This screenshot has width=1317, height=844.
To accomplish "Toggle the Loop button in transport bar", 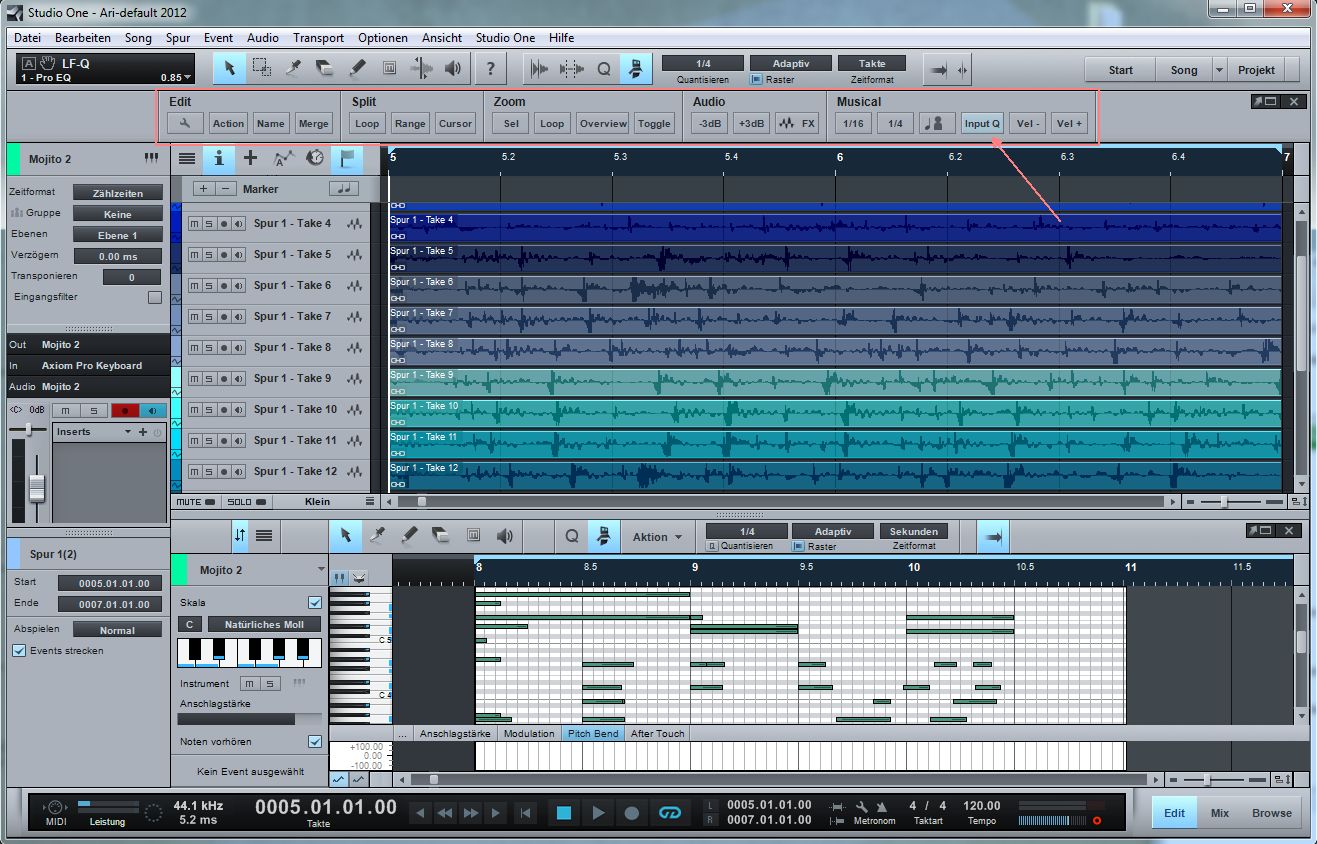I will [670, 813].
